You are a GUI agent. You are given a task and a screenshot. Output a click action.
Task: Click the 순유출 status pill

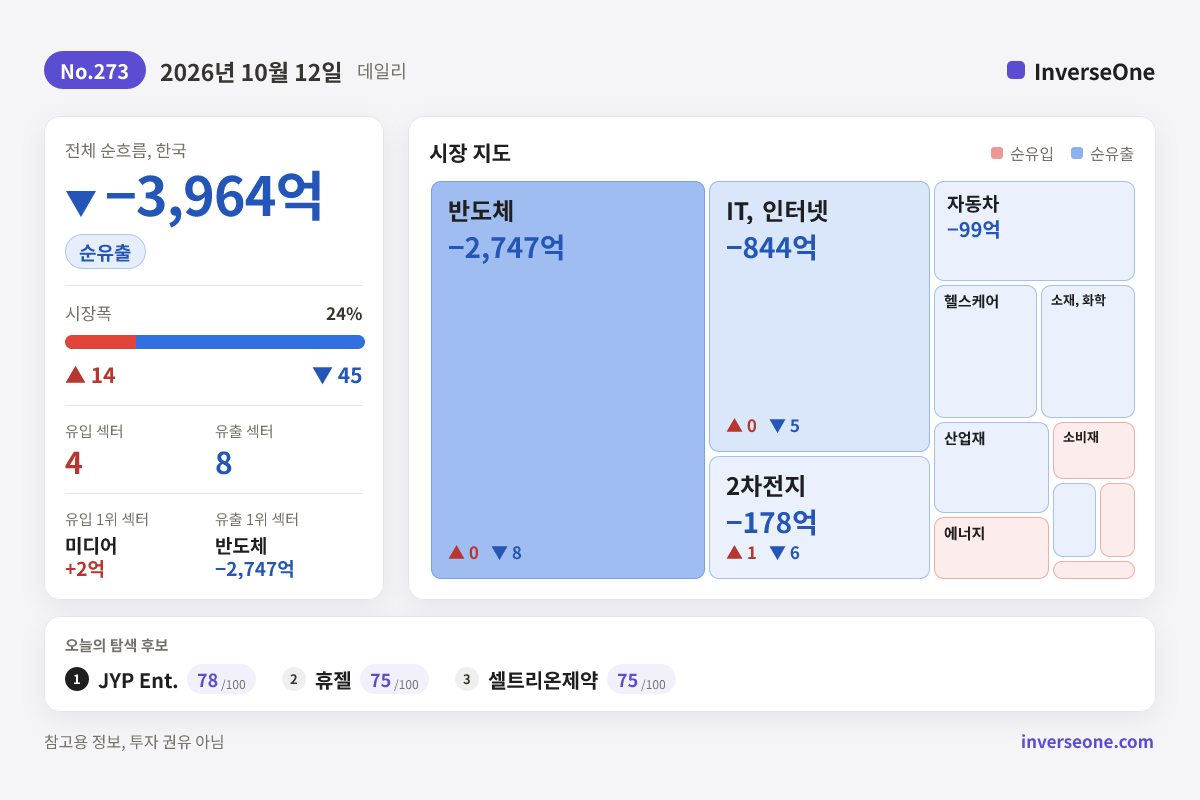105,252
